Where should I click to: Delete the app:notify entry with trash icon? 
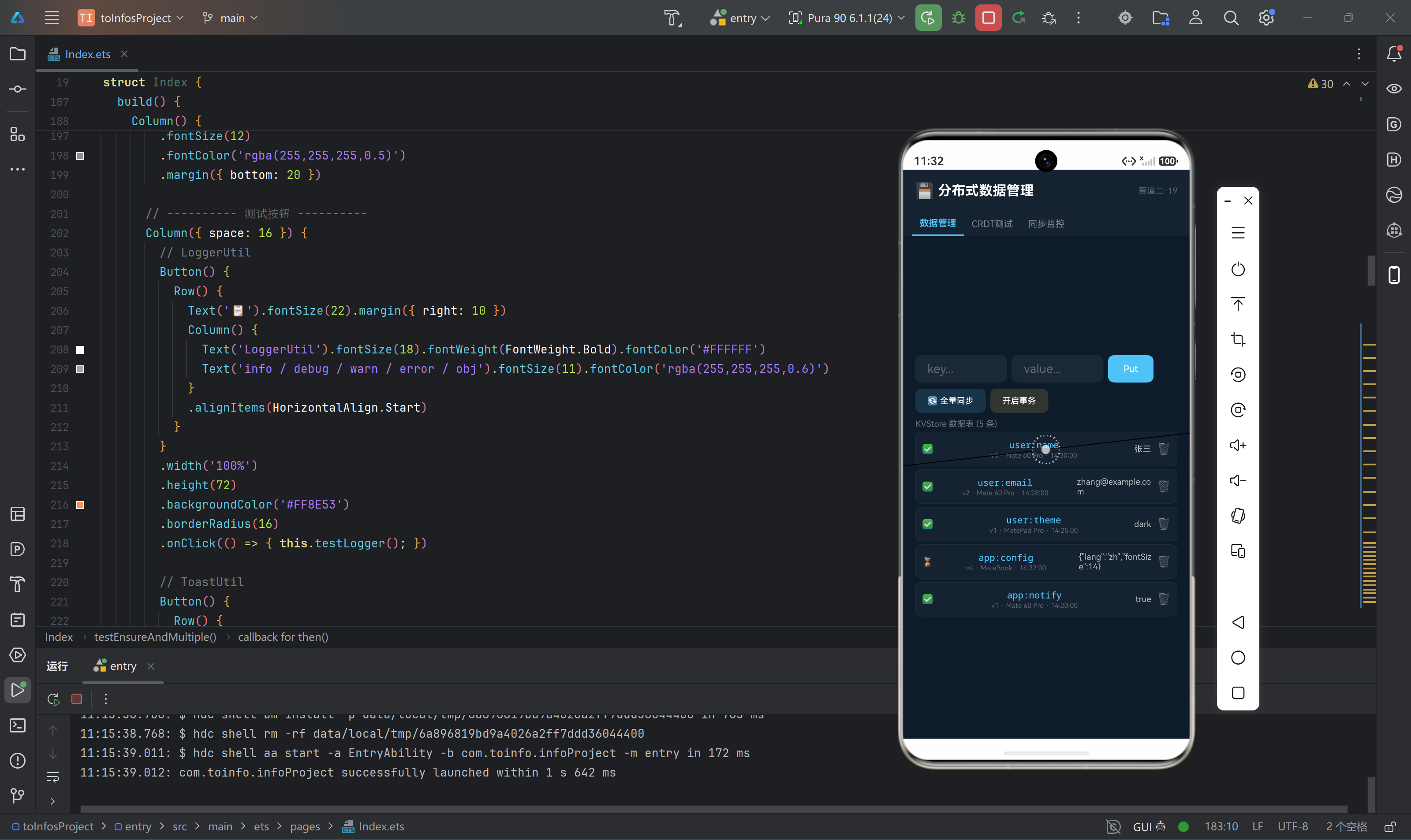click(x=1164, y=599)
